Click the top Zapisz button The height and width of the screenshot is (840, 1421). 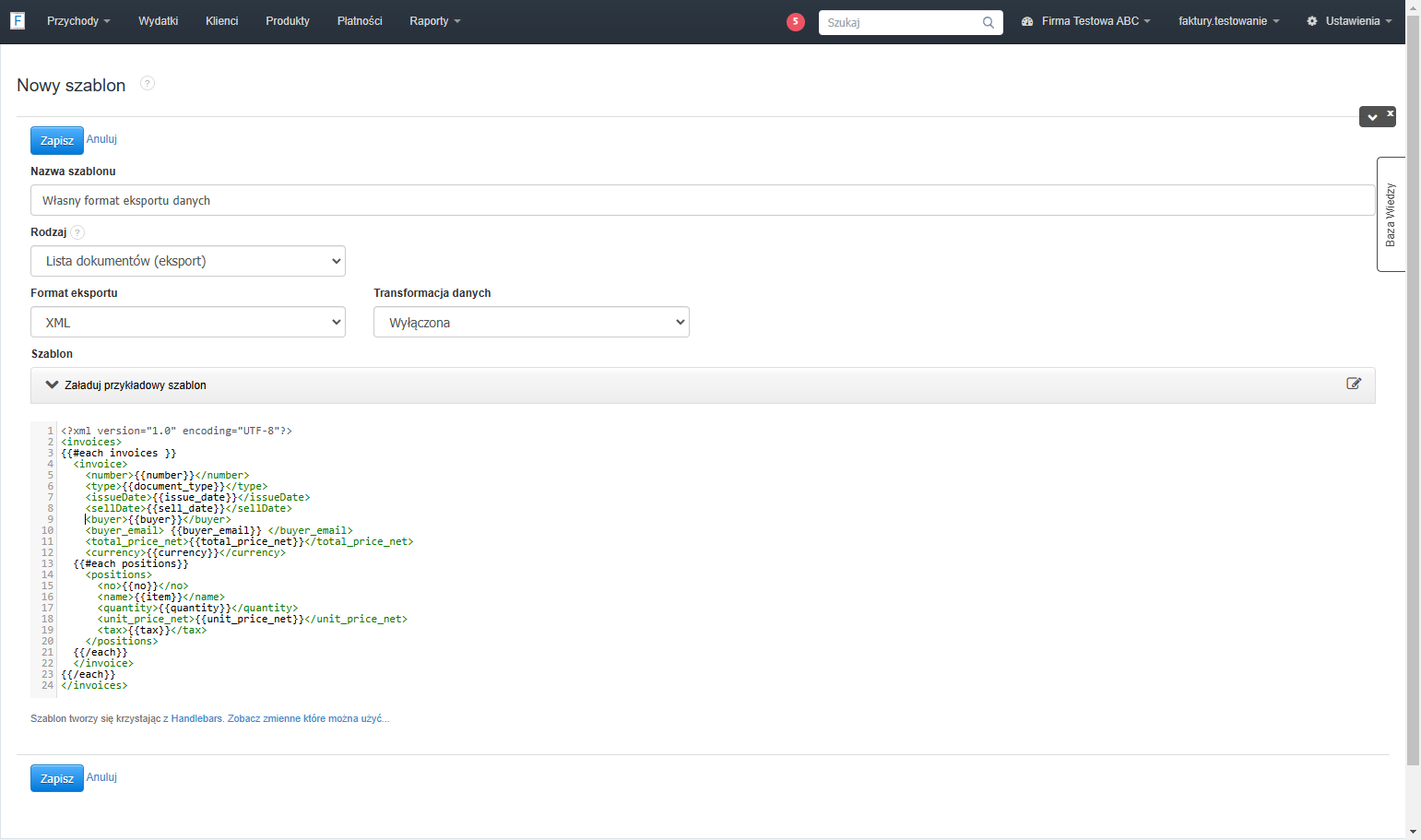pos(57,140)
